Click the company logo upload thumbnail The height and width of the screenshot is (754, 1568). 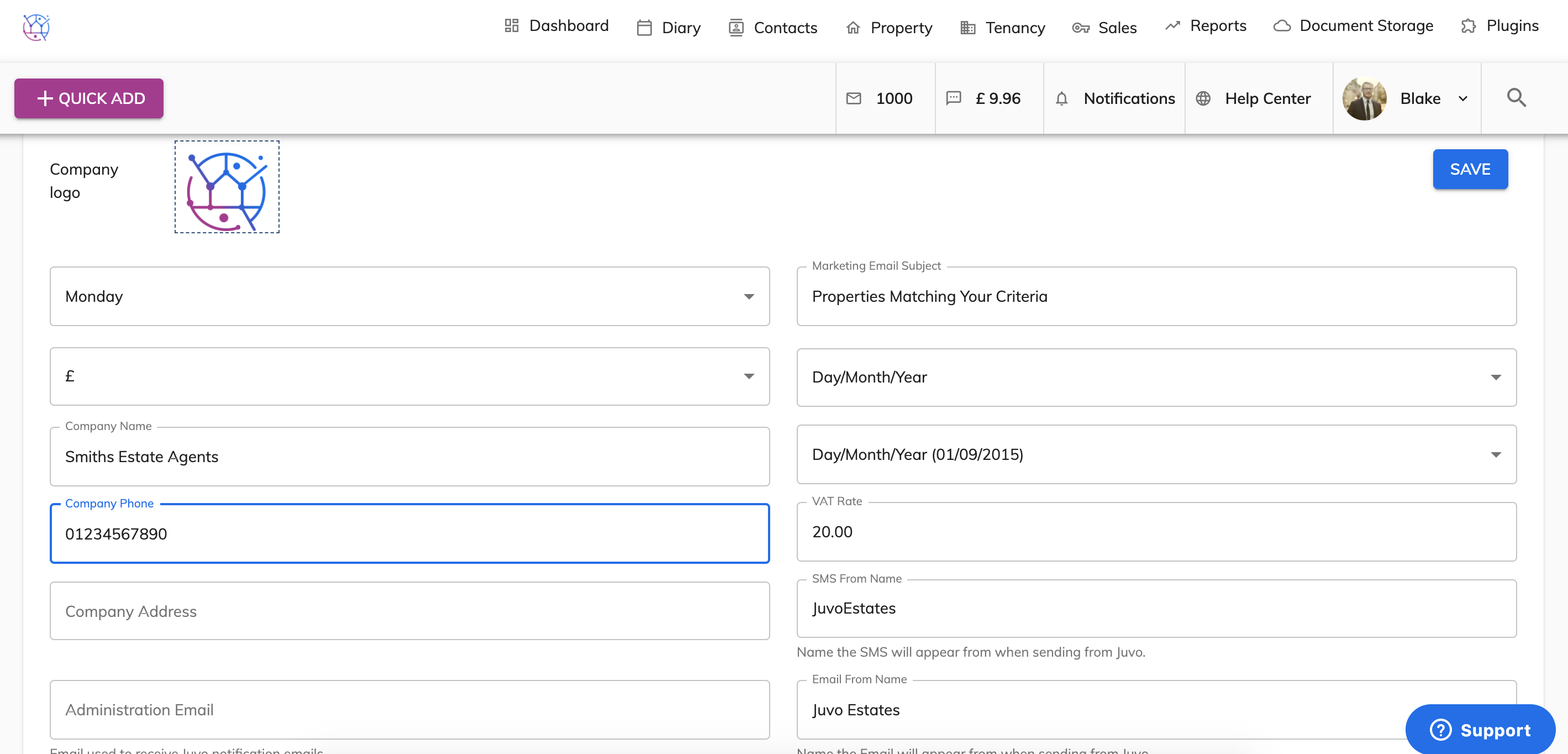click(227, 187)
